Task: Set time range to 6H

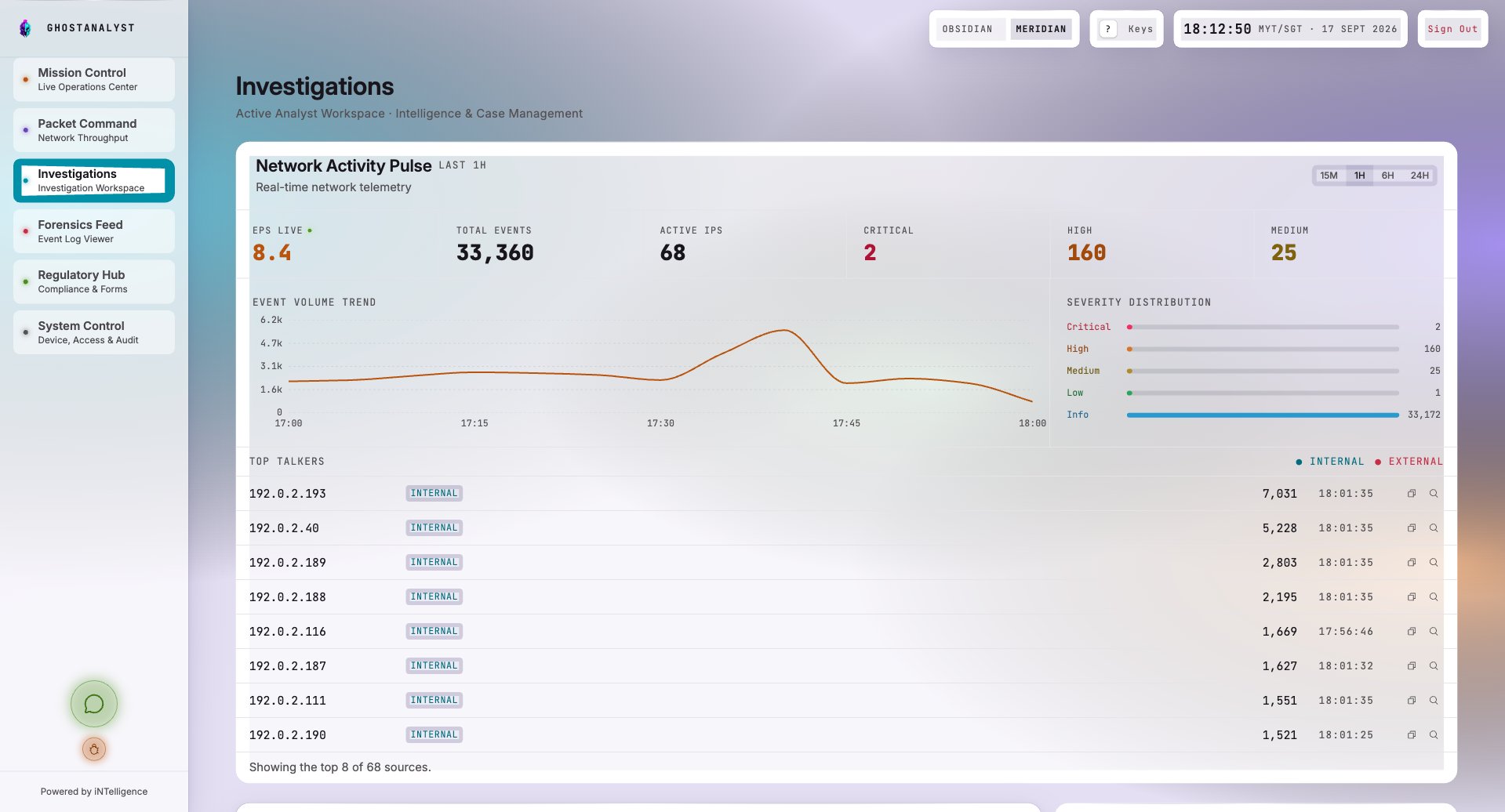Action: pos(1387,176)
